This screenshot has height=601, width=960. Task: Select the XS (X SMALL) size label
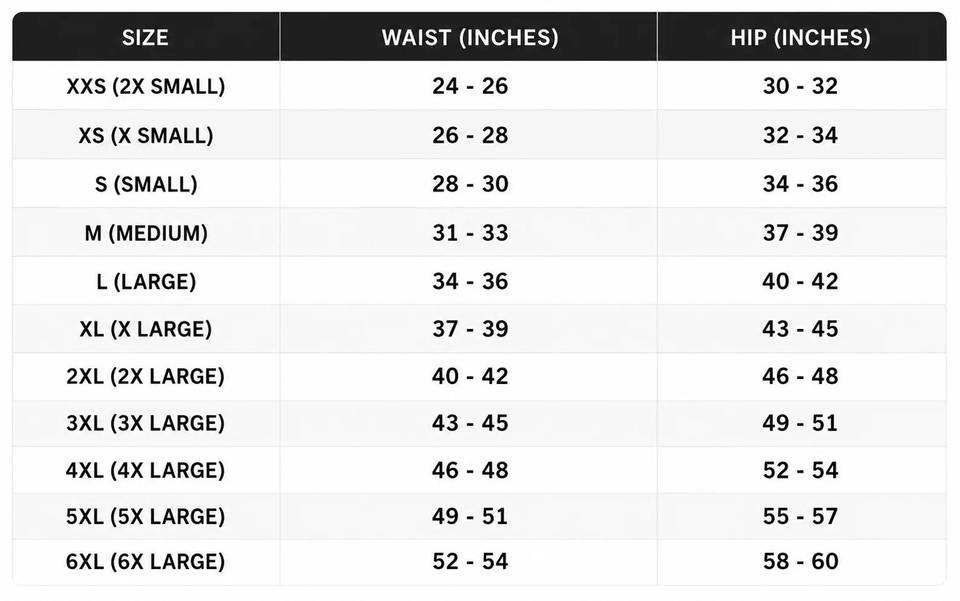click(146, 135)
